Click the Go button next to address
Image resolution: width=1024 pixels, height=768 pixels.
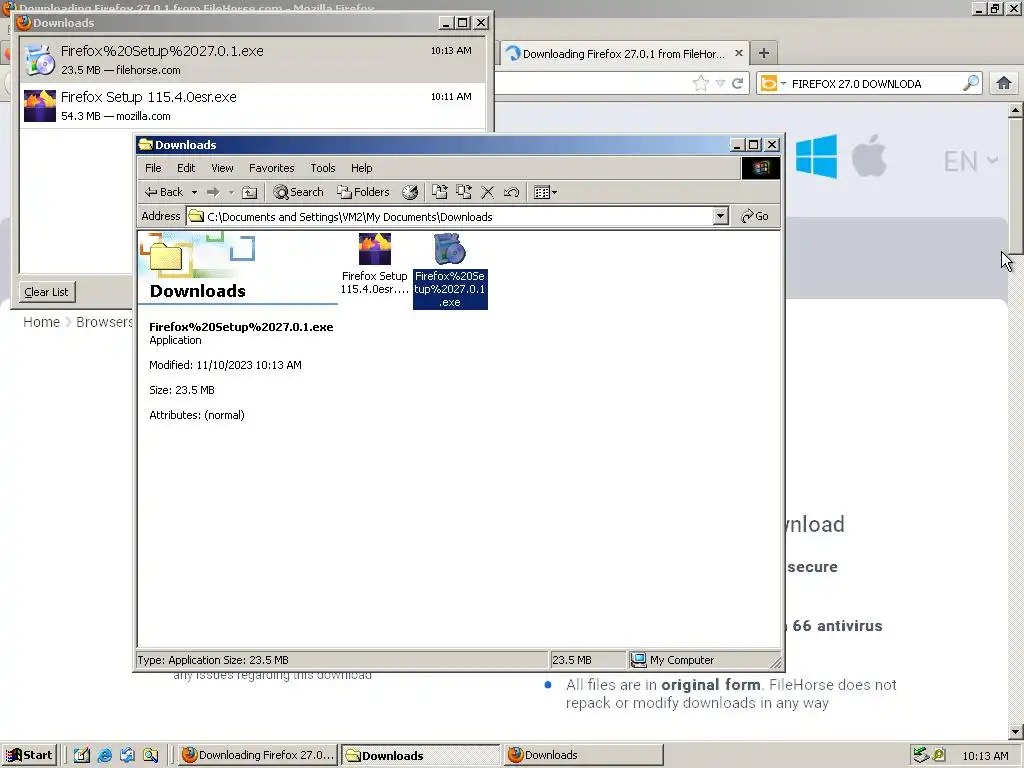[x=755, y=216]
